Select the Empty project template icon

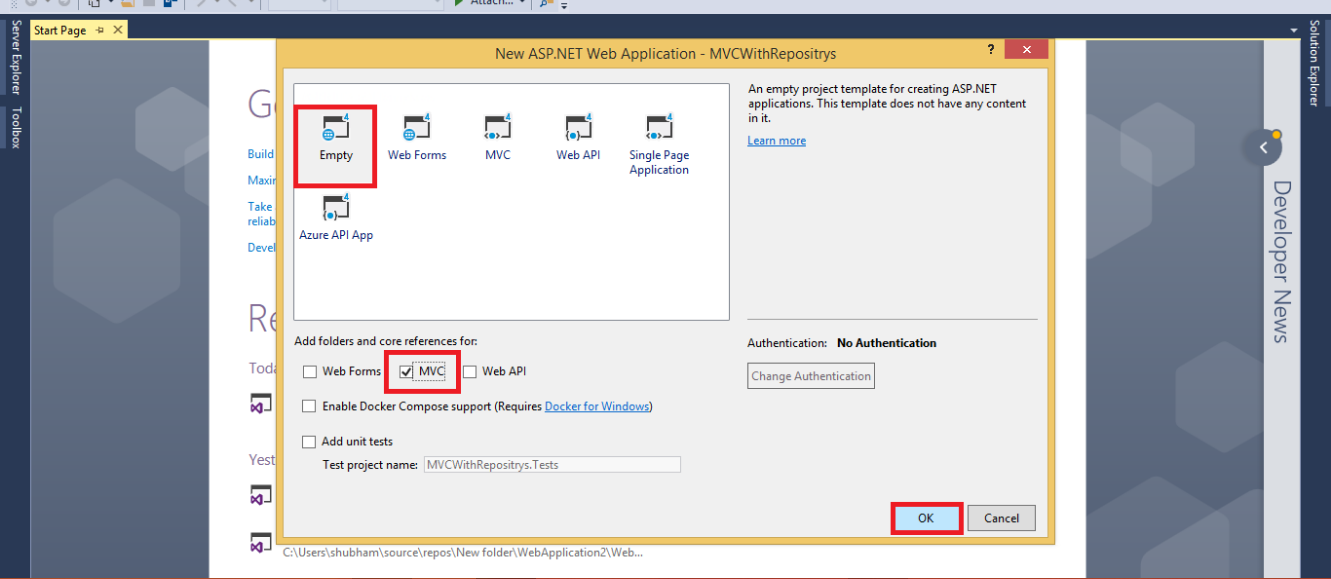point(336,128)
